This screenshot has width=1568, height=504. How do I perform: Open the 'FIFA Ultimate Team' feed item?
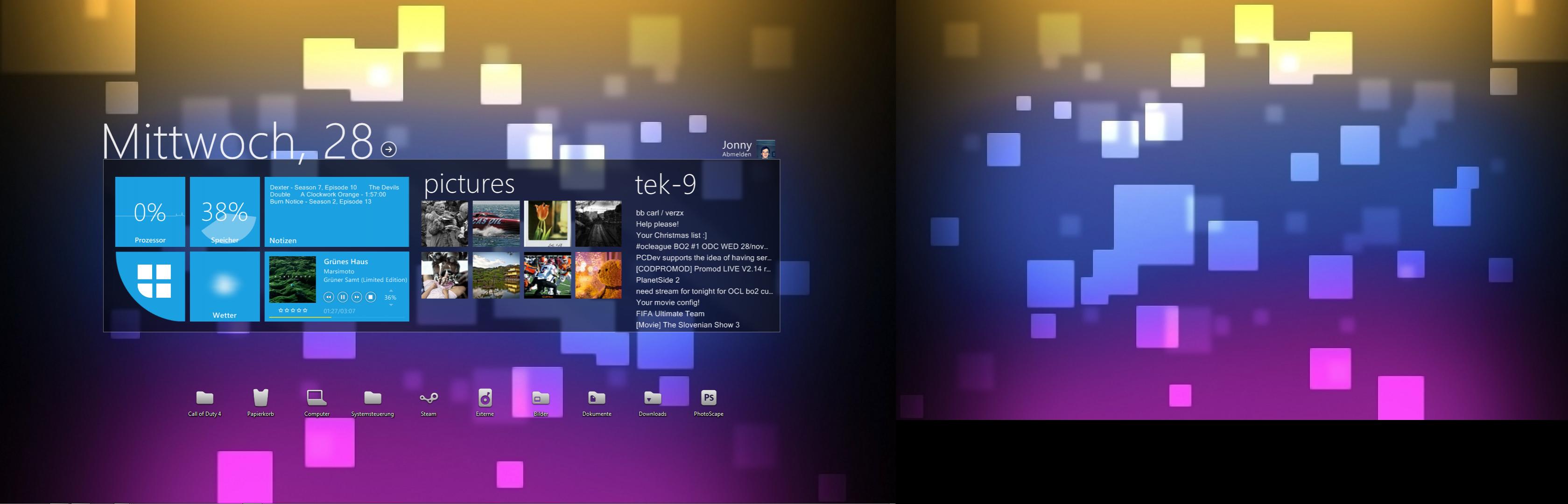[x=669, y=314]
